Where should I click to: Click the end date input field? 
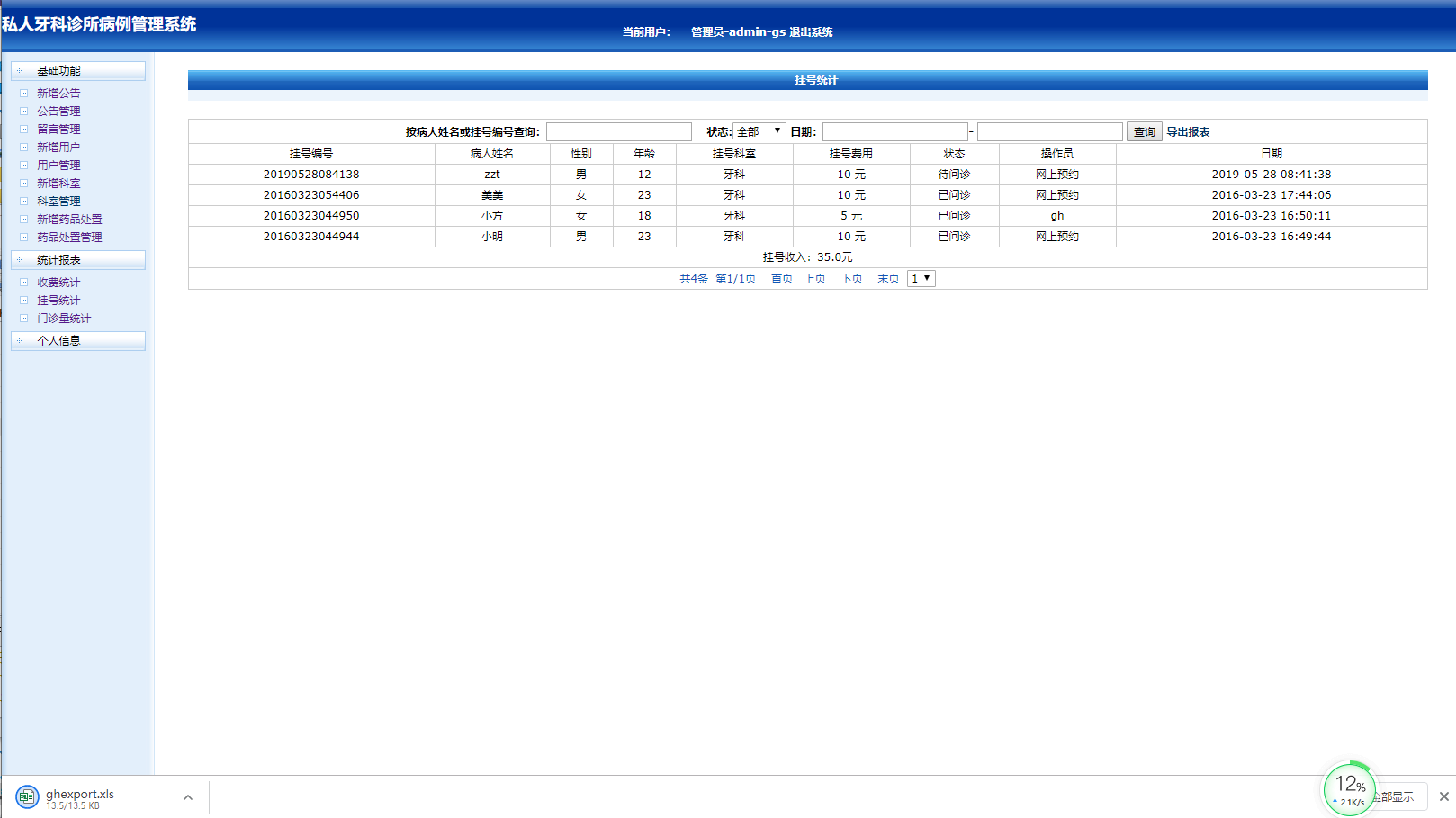[x=1049, y=132]
